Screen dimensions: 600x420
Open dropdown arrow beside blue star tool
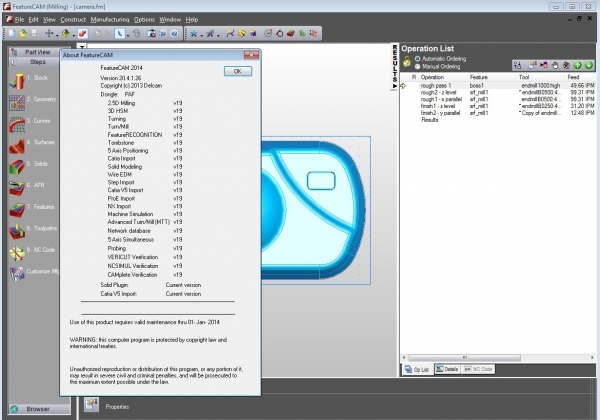pyautogui.click(x=202, y=35)
